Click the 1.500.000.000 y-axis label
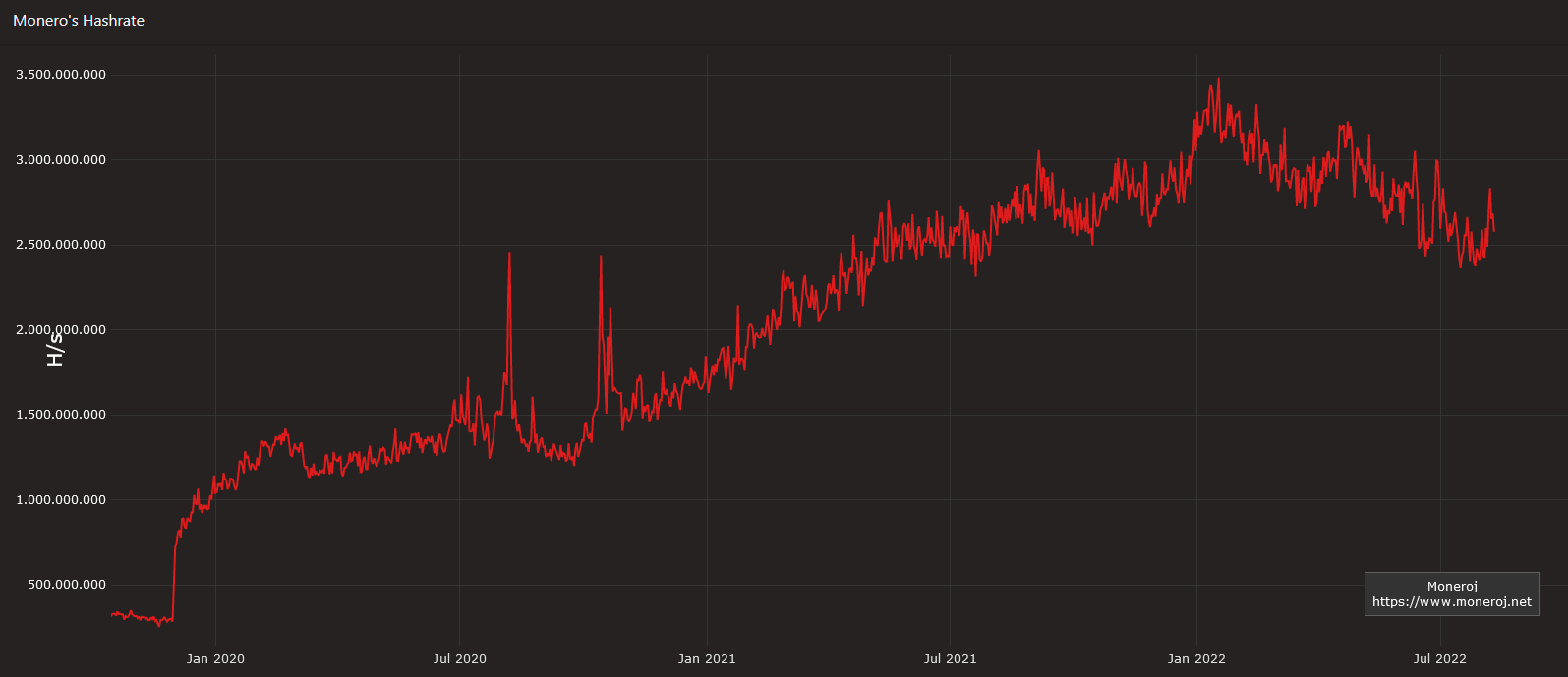Image resolution: width=1568 pixels, height=677 pixels. click(x=61, y=415)
